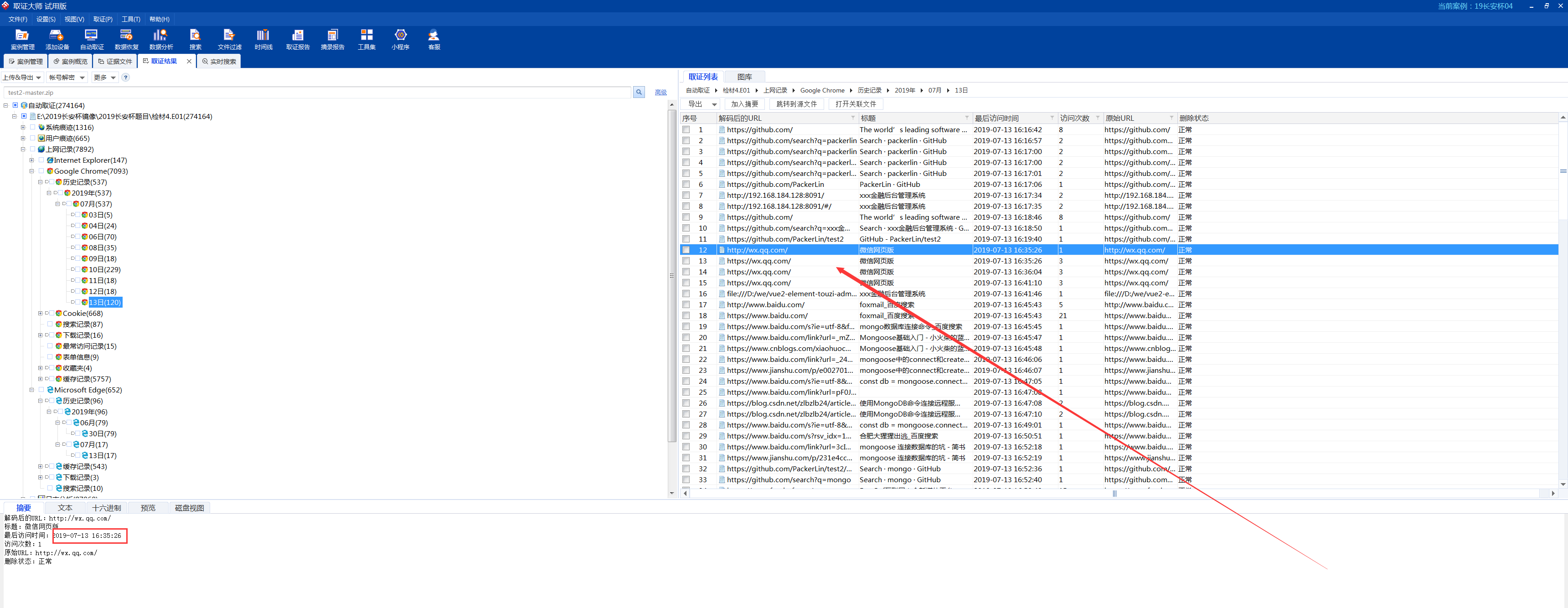Click the 高级 advanced link
This screenshot has height=608, width=1568.
[x=660, y=93]
